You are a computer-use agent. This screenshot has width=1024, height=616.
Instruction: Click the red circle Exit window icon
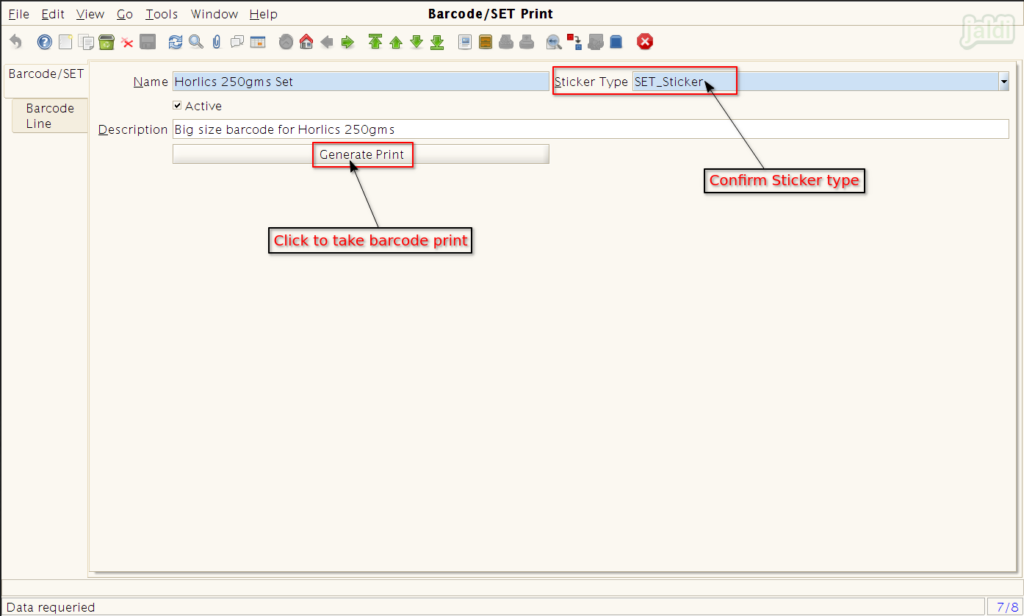pos(645,42)
